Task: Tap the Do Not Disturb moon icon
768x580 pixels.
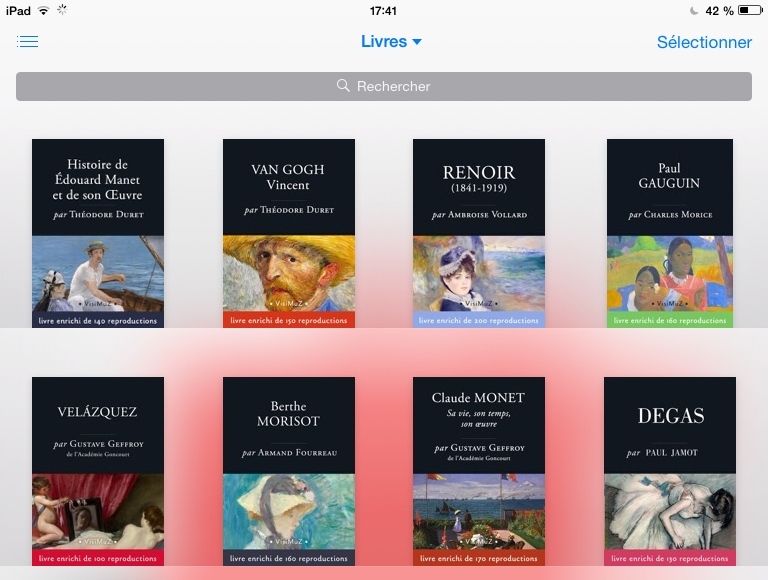Action: (x=694, y=10)
